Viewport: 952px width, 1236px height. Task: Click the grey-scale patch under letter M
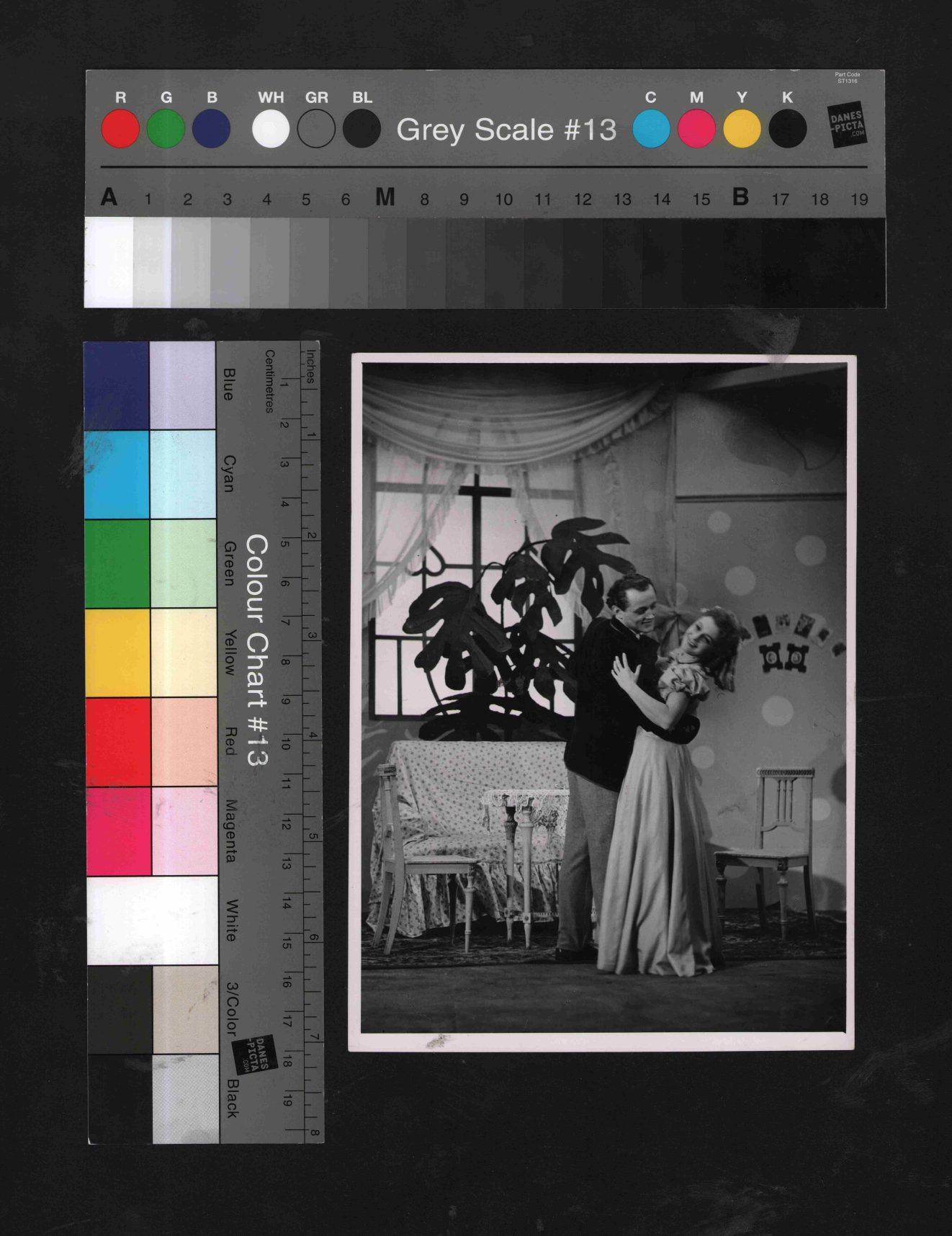(x=387, y=262)
